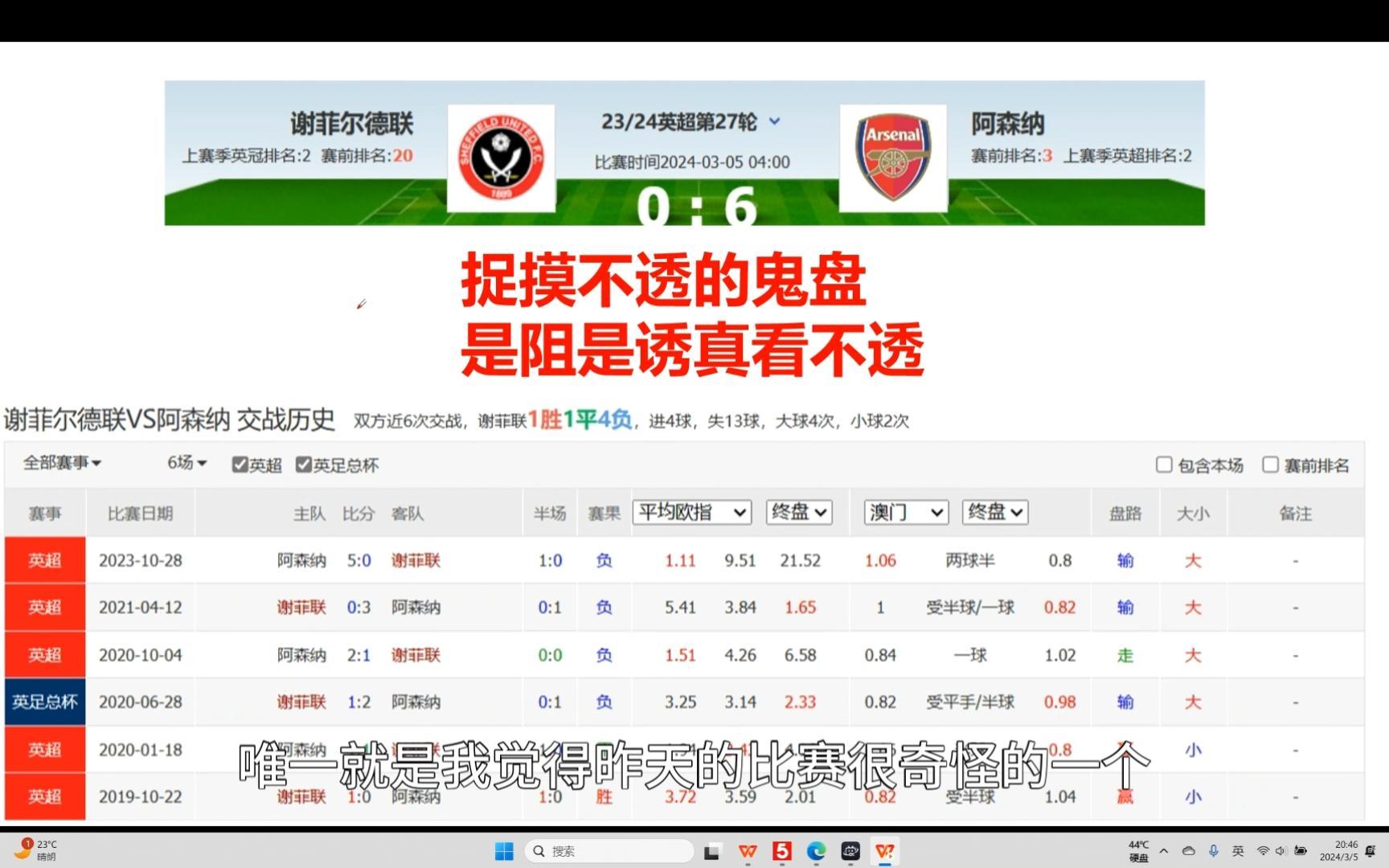The height and width of the screenshot is (868, 1389).
Task: Click the 0:3 score on 2021-04-12 row
Action: pos(359,608)
